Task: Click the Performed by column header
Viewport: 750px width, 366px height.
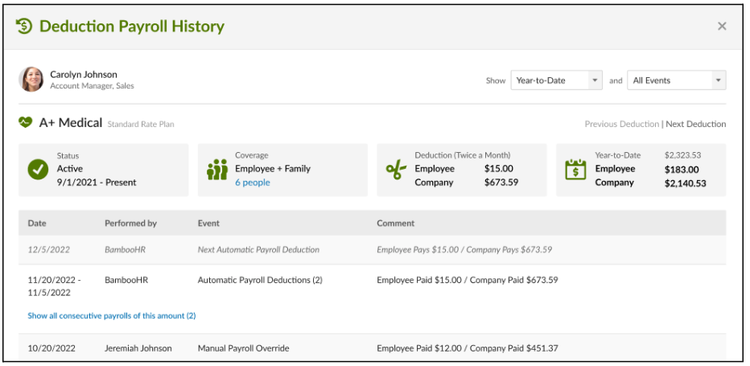Action: coord(131,223)
